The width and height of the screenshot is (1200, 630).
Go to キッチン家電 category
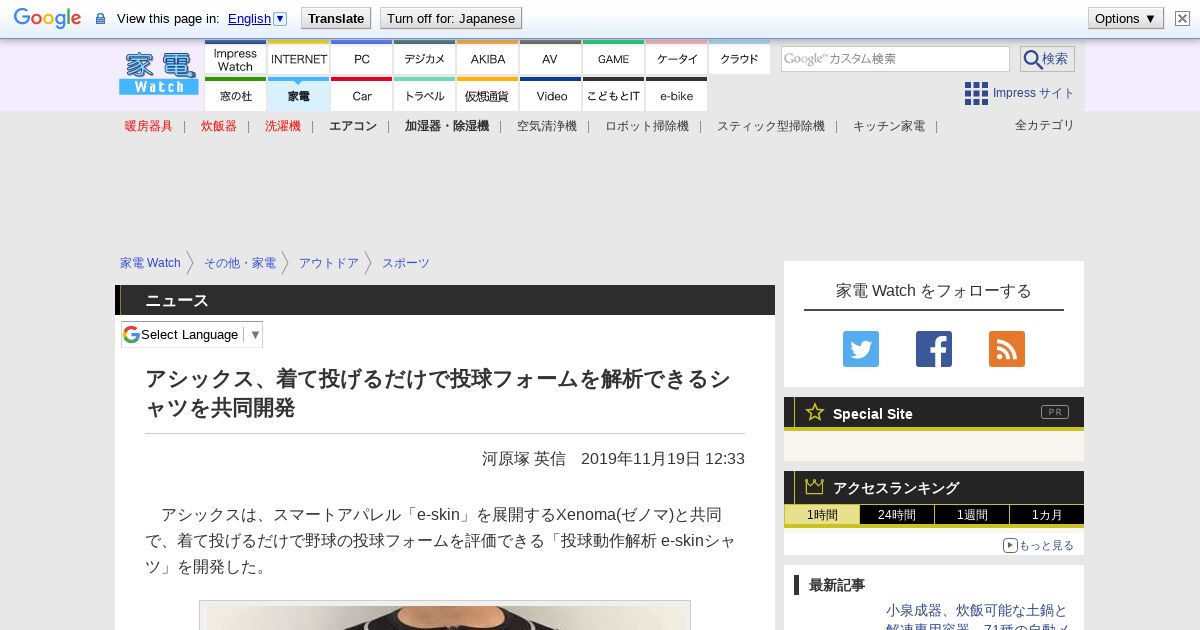[x=889, y=126]
